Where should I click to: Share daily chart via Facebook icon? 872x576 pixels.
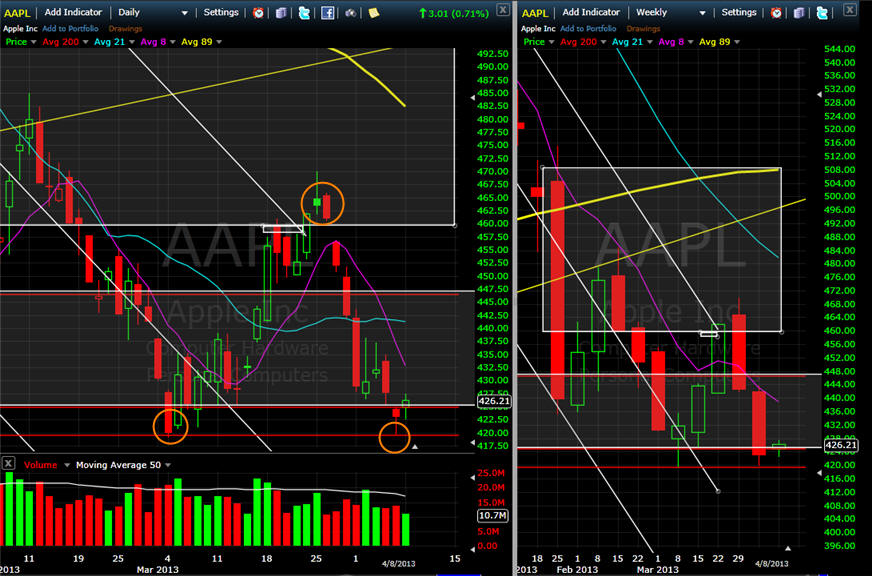tap(328, 12)
